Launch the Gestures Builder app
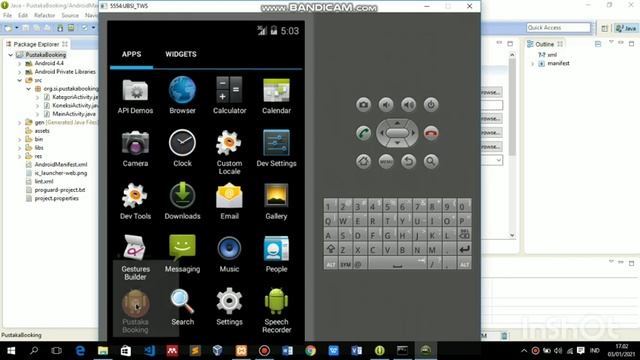Image resolution: width=640 pixels, height=360 pixels. [135, 258]
